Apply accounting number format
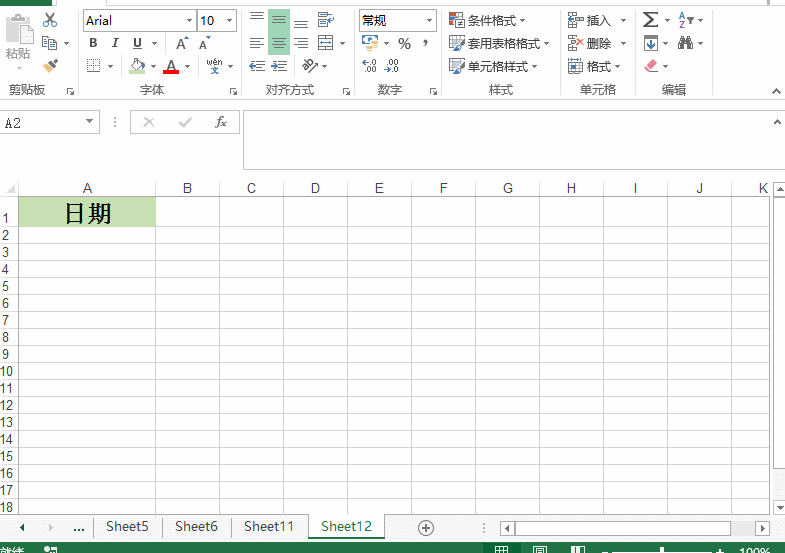The width and height of the screenshot is (785, 553). click(x=370, y=43)
